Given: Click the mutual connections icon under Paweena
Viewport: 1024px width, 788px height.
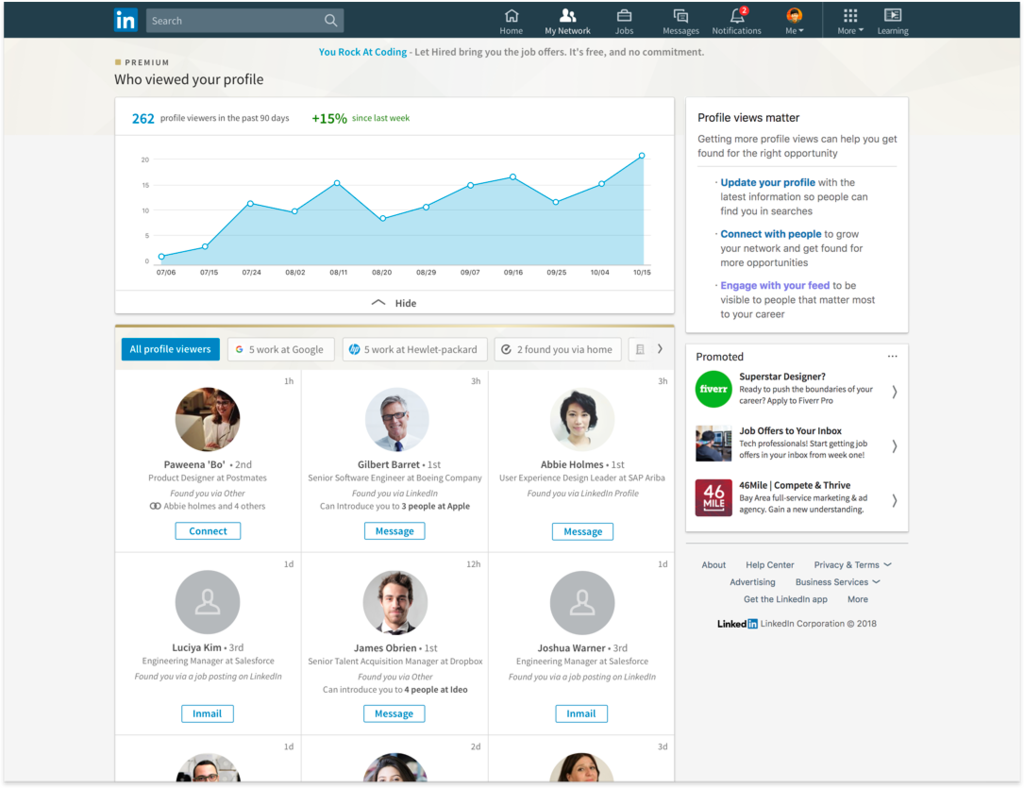Looking at the screenshot, I should click(155, 506).
